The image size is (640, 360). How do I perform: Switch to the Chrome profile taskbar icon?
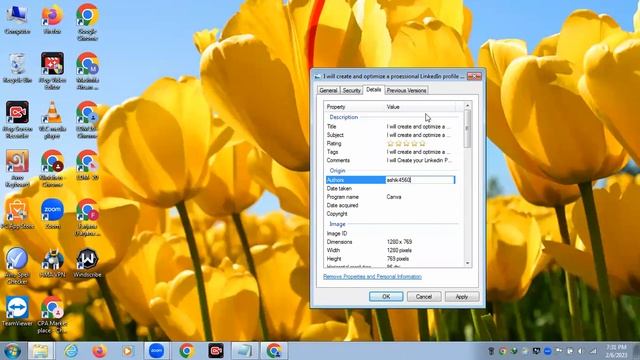point(274,351)
